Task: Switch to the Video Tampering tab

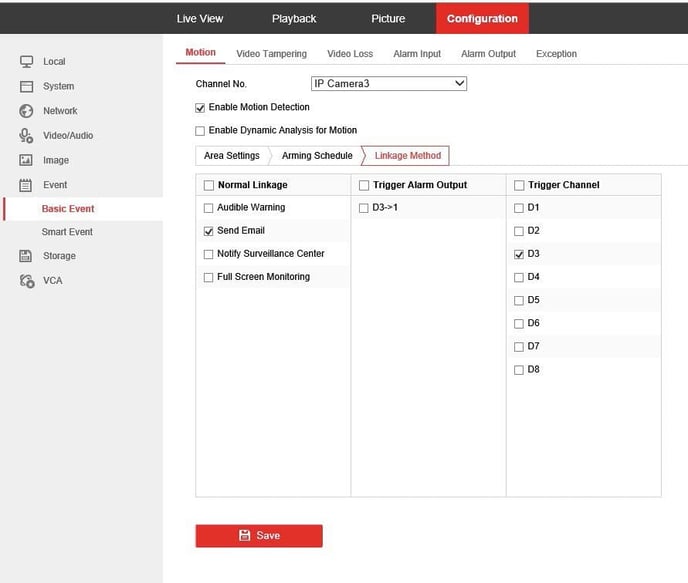Action: pyautogui.click(x=271, y=54)
